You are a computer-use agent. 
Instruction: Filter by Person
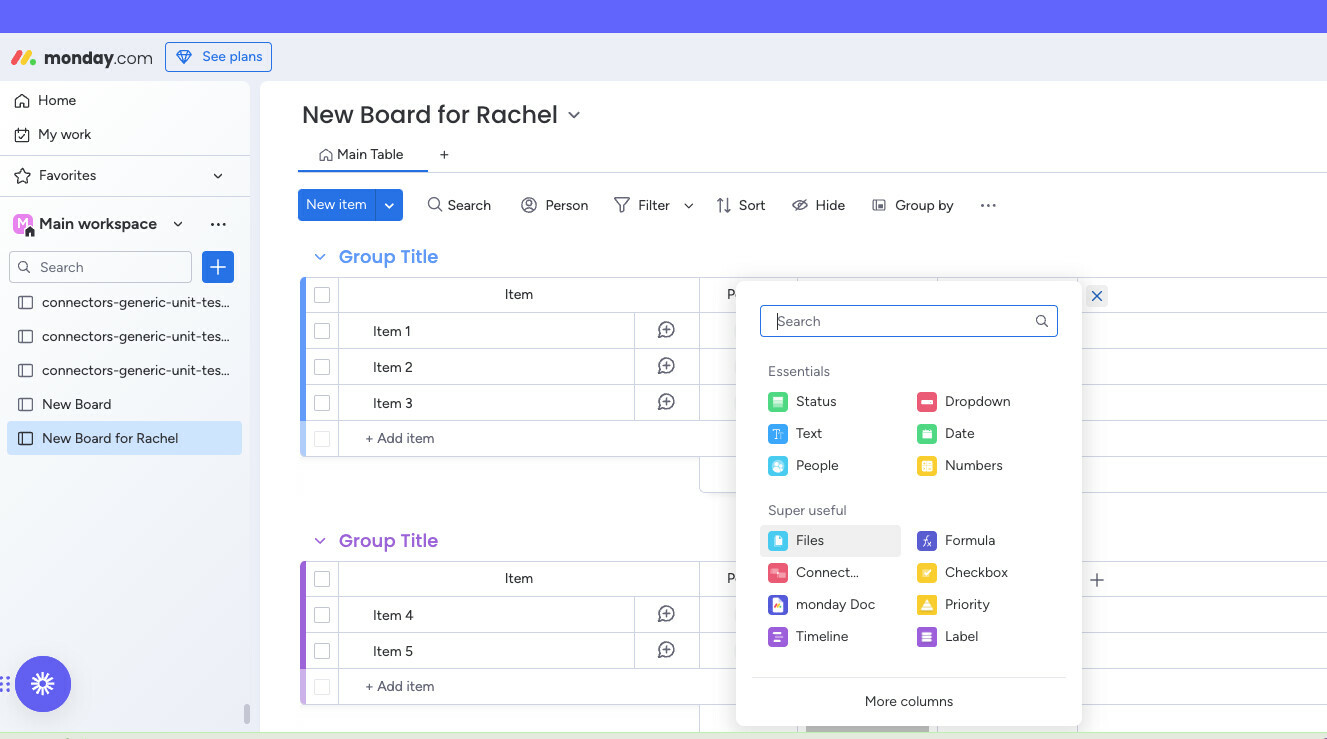(554, 205)
